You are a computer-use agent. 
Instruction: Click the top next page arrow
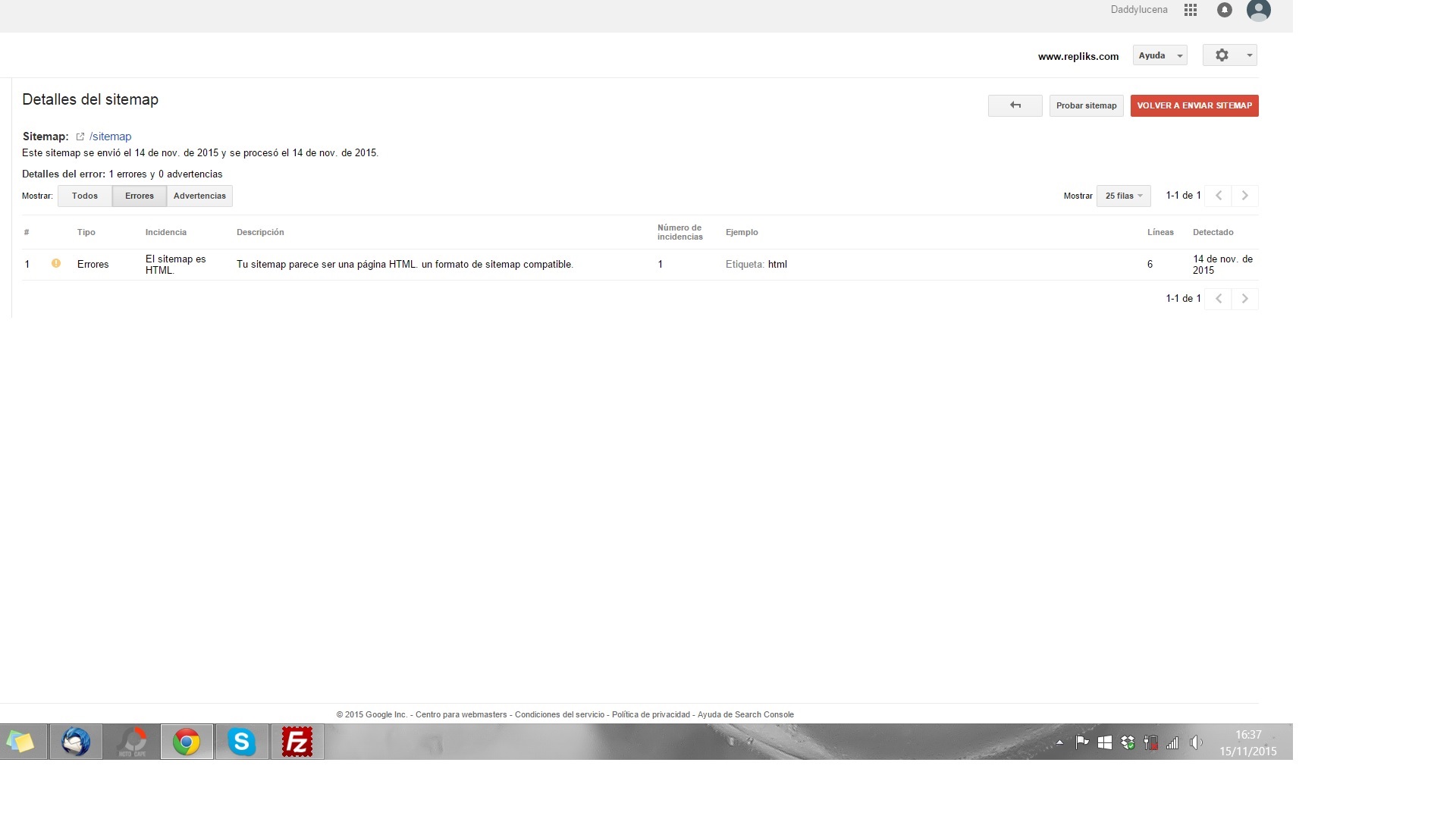[x=1244, y=196]
